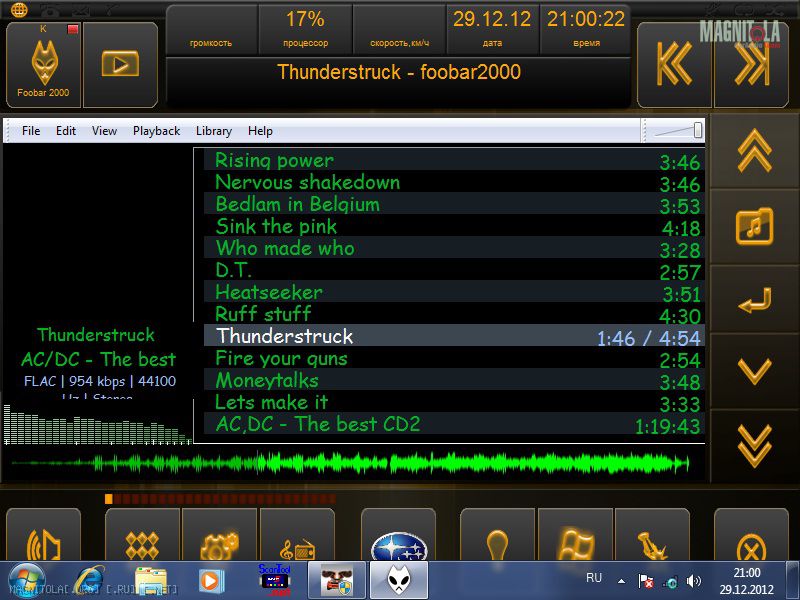800x600 pixels.
Task: Open the radio with treble clef tile
Action: (297, 535)
